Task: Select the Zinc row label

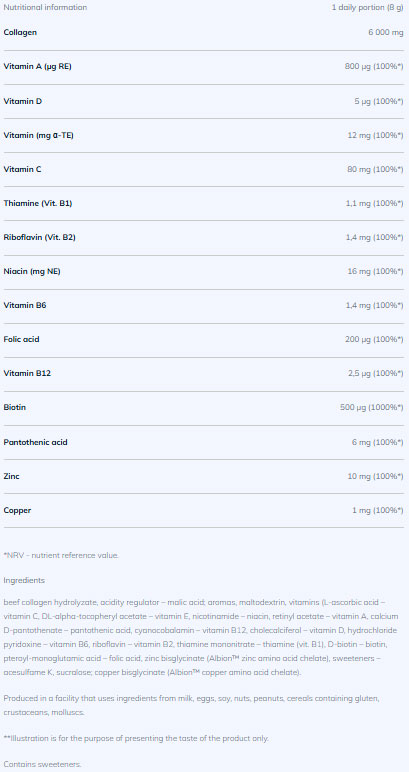Action: click(x=11, y=476)
